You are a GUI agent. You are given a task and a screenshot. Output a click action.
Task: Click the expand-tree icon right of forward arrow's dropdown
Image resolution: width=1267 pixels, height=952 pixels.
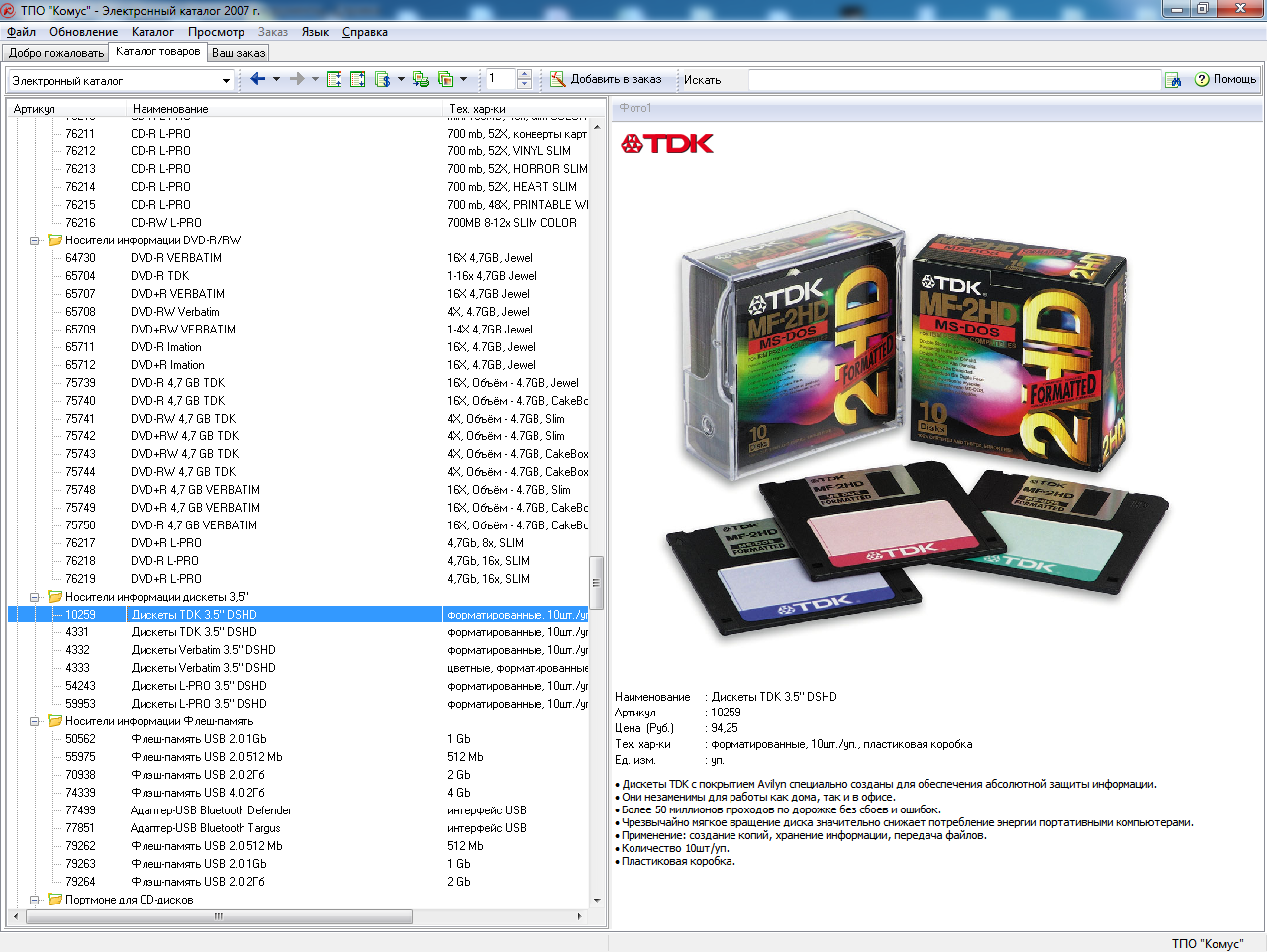(x=335, y=79)
